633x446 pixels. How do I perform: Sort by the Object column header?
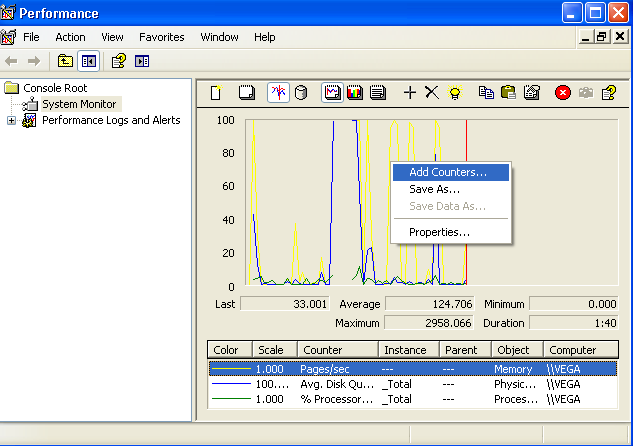click(517, 350)
